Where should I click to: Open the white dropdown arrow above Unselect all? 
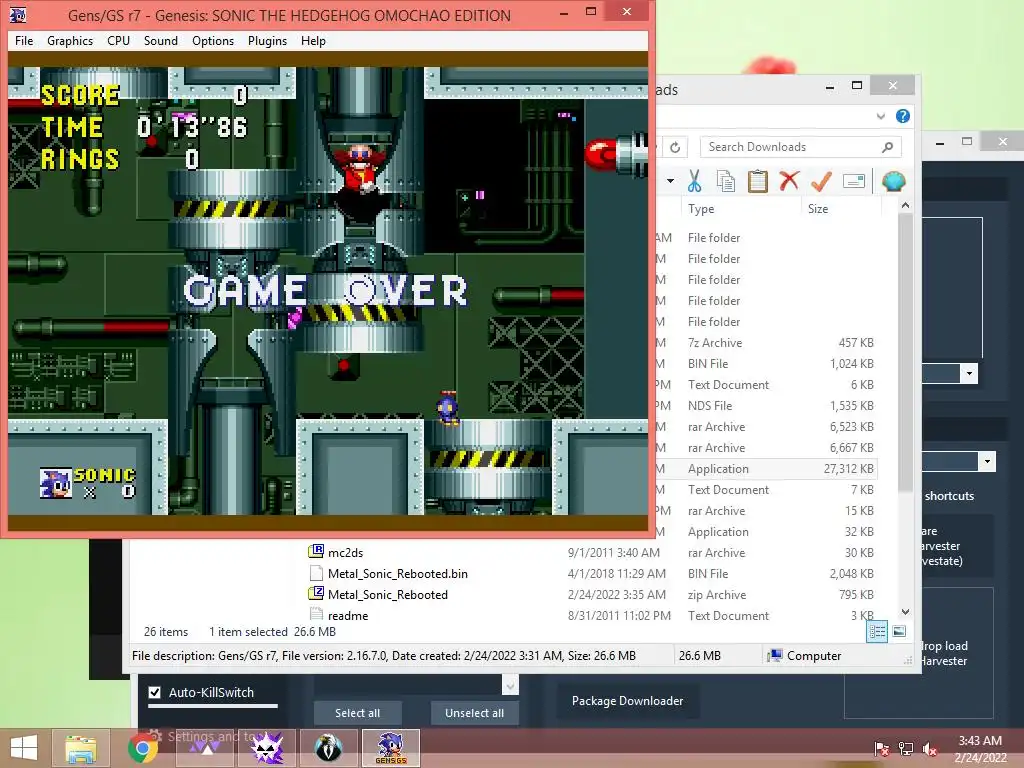point(510,685)
